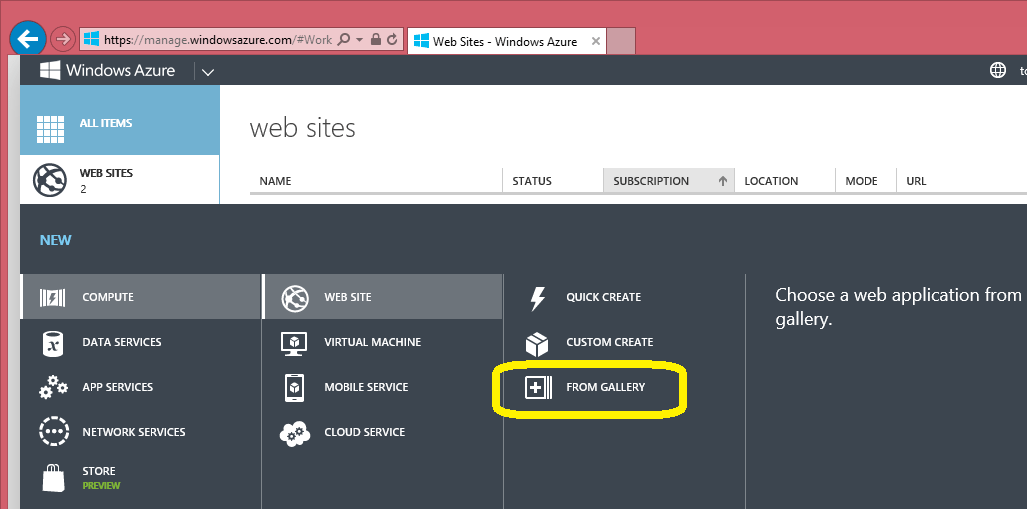The width and height of the screenshot is (1027, 509).
Task: Click the From Gallery plus icon
Action: tap(538, 388)
